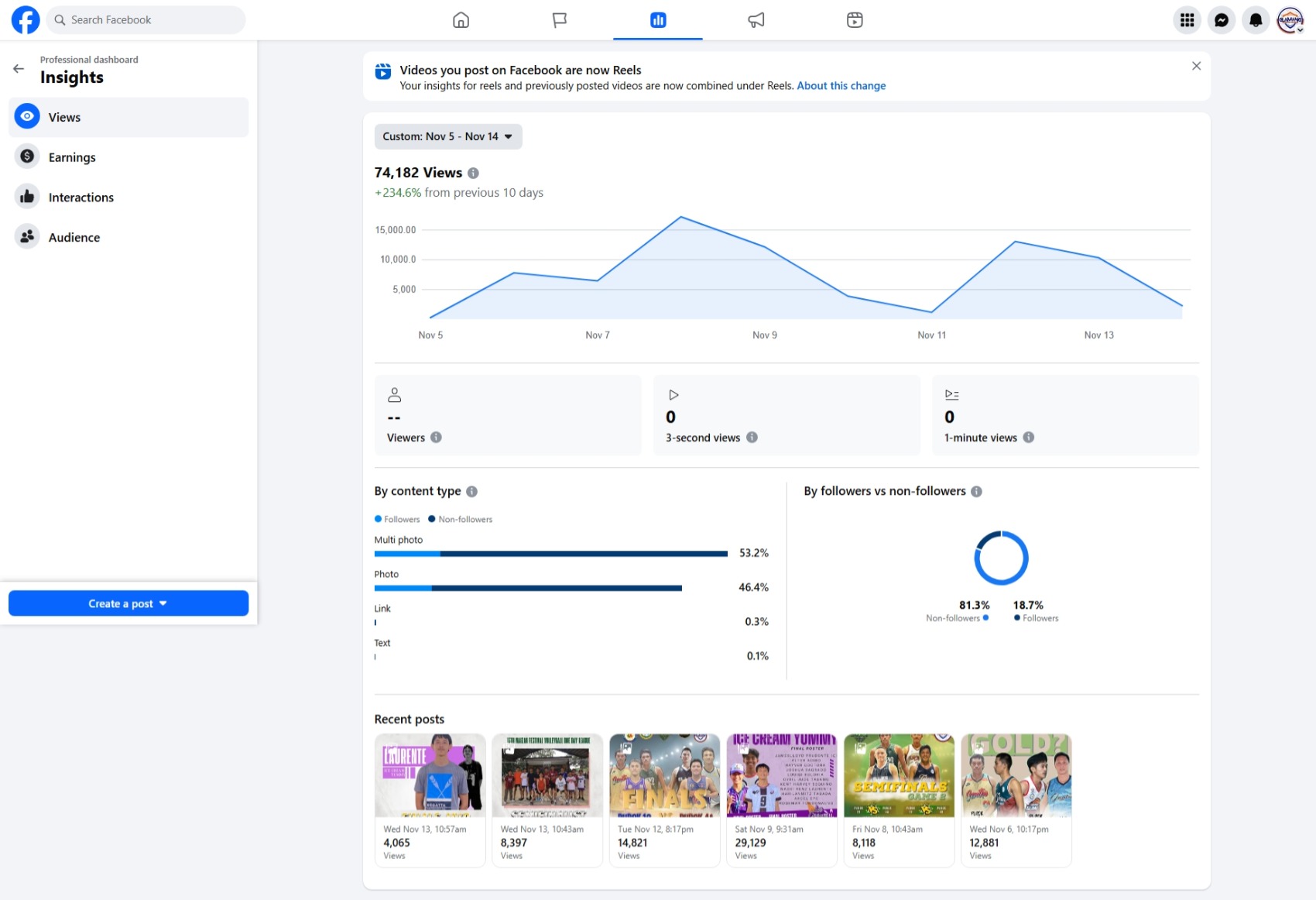Click the Link content type label

tap(382, 609)
